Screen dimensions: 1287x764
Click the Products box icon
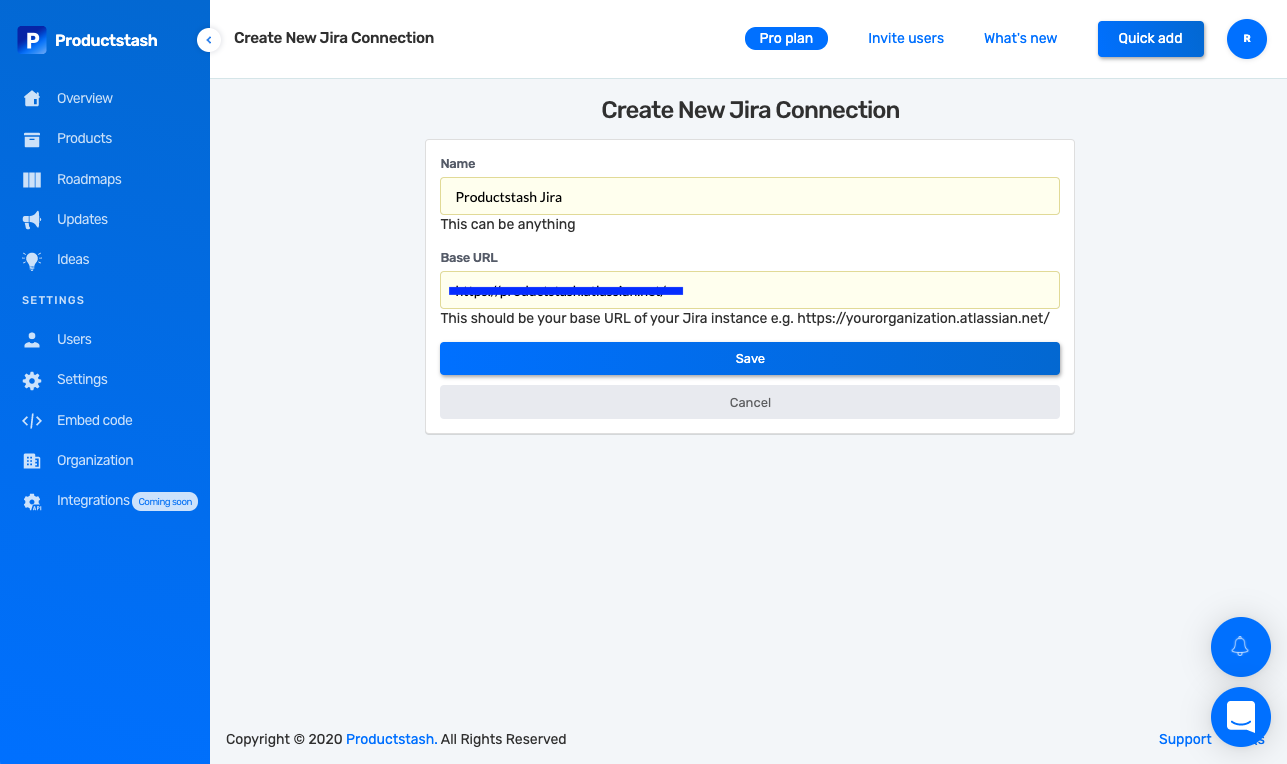point(32,139)
